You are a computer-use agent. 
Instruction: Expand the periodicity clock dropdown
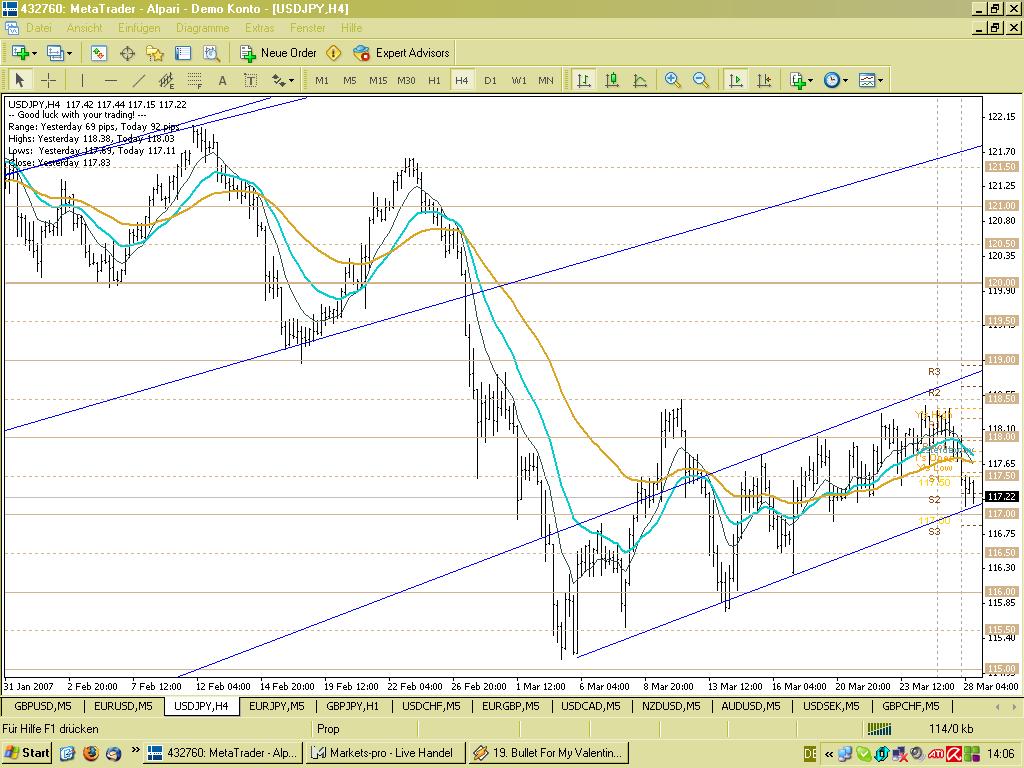coord(835,80)
